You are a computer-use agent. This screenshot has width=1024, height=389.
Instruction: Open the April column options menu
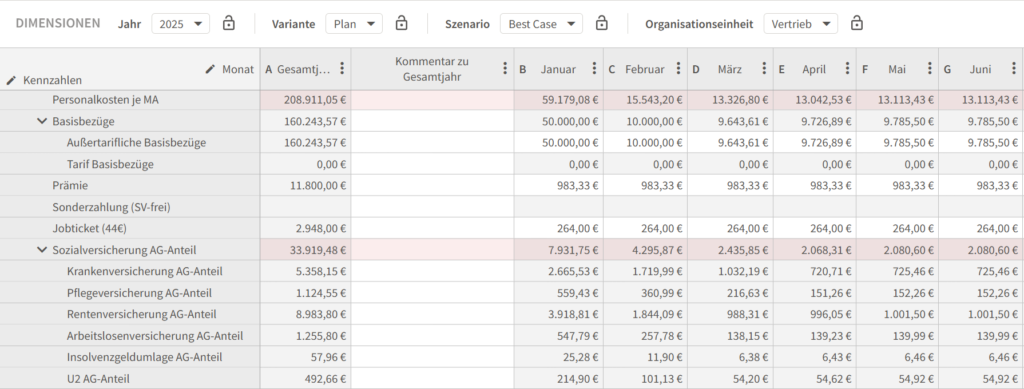pyautogui.click(x=848, y=69)
